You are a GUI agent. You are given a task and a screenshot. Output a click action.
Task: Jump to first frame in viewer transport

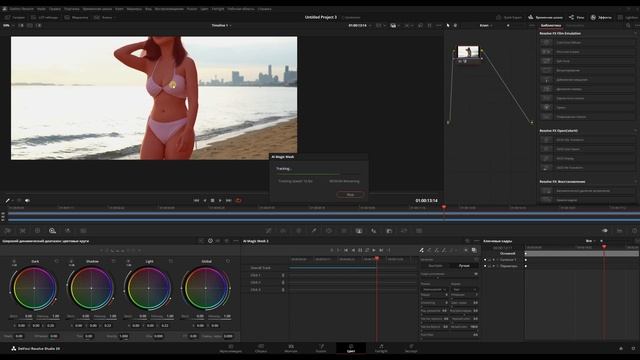pyautogui.click(x=196, y=200)
